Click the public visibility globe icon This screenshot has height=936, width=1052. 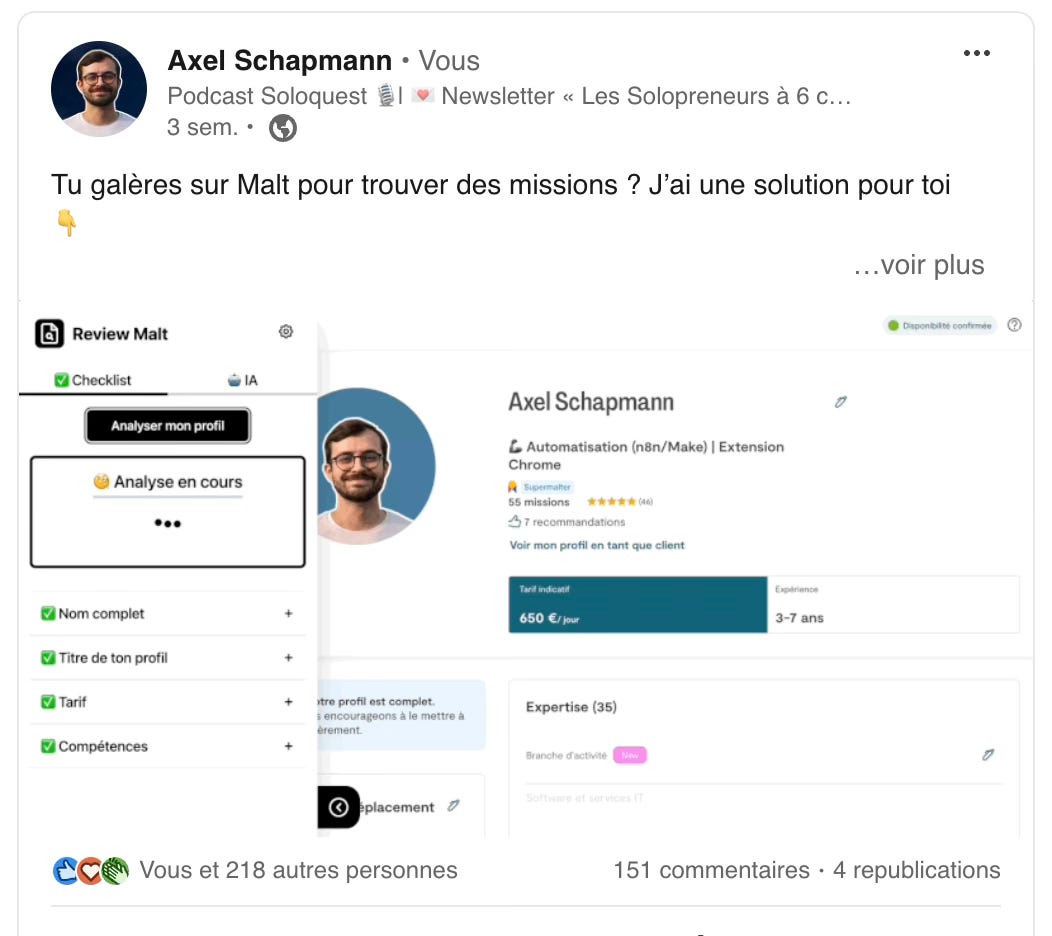coord(283,128)
